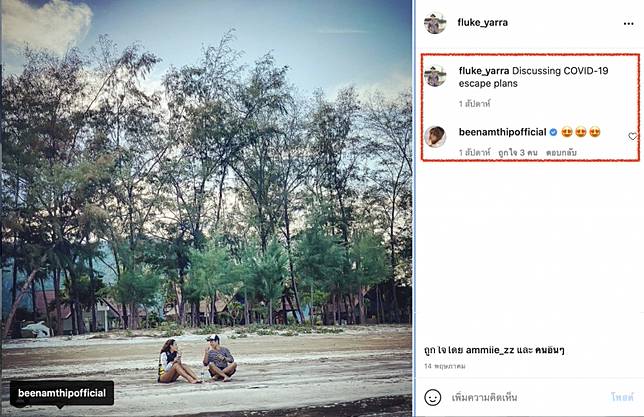This screenshot has width=644, height=417.
Task: Open the emoji picker smiley icon
Action: coord(432,397)
